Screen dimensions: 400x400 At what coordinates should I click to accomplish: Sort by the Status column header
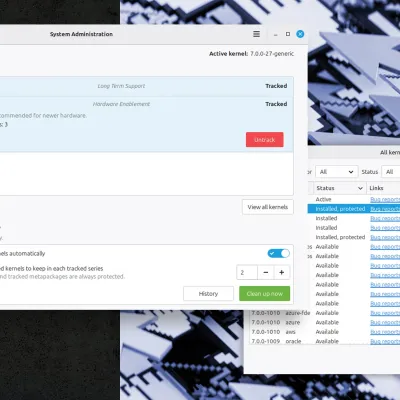click(x=339, y=188)
